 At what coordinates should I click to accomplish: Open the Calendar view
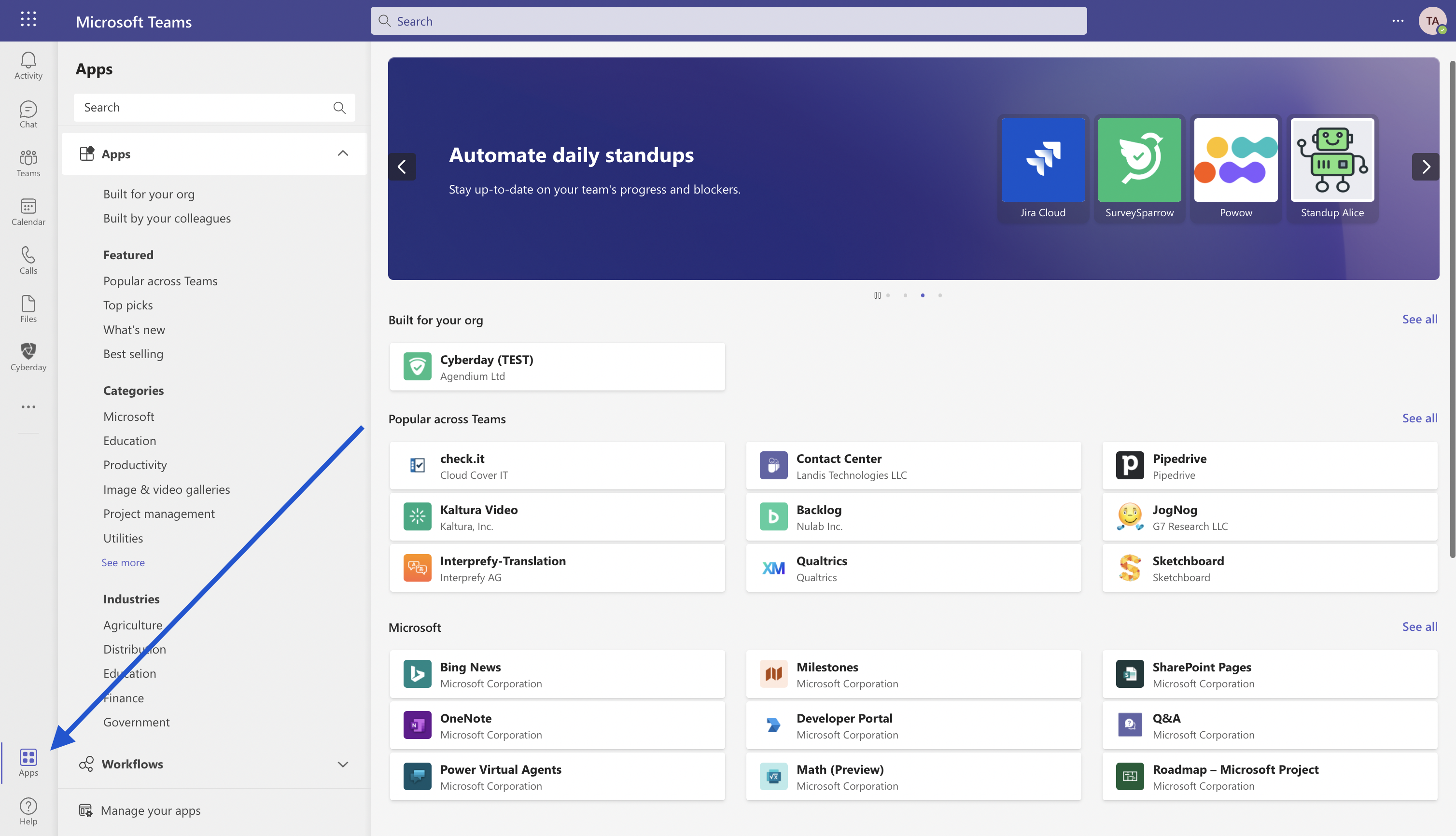point(28,212)
